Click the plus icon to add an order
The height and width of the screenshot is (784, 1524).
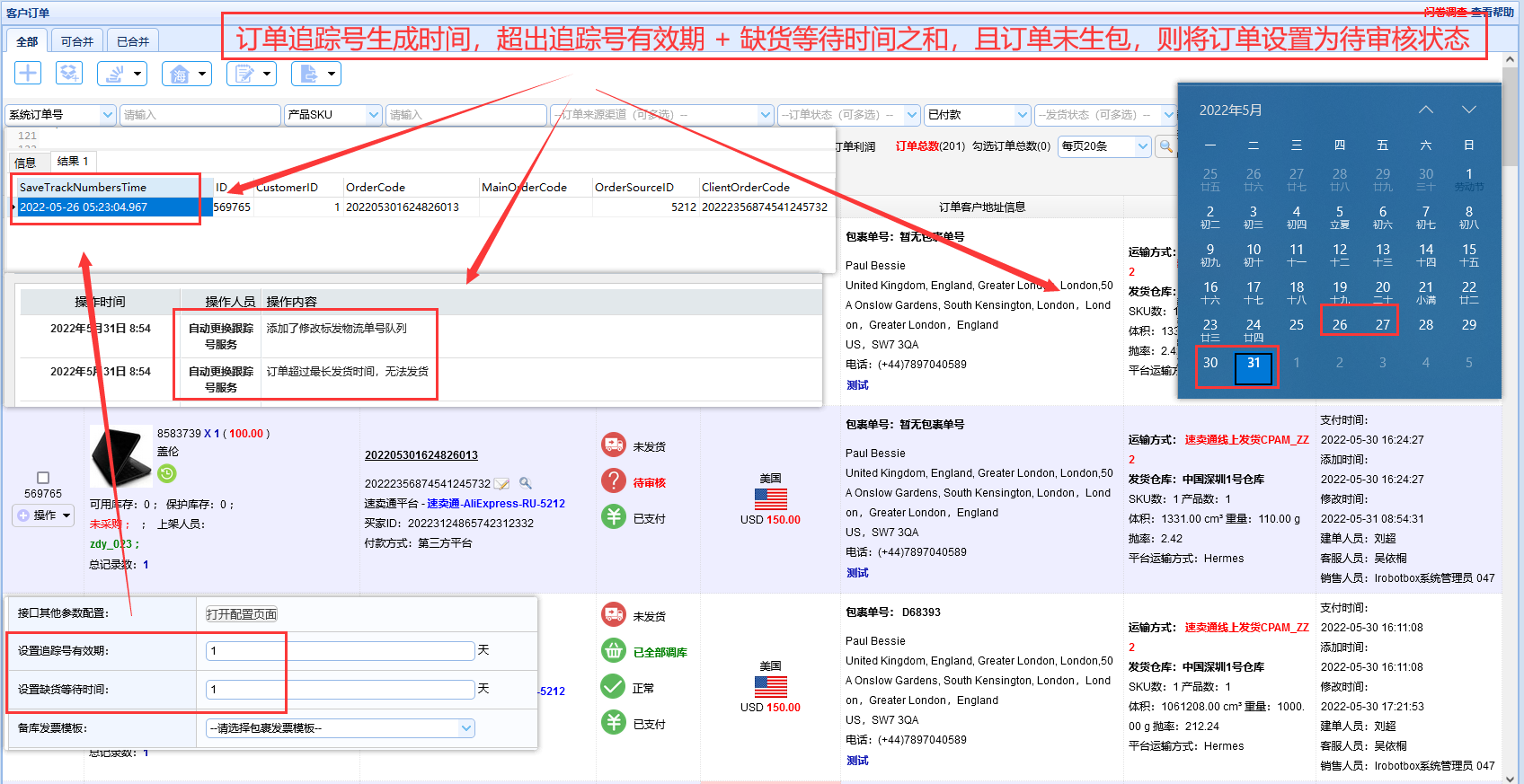(x=28, y=74)
